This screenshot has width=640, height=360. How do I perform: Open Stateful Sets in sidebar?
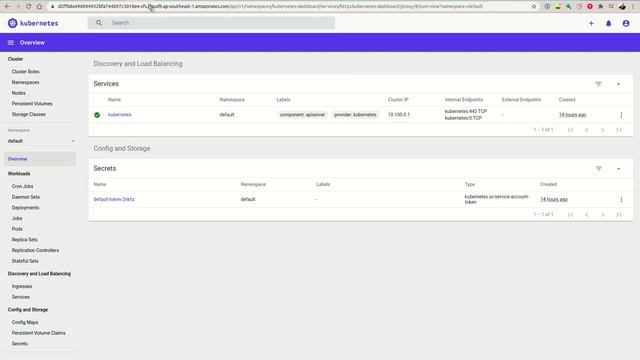pos(25,261)
